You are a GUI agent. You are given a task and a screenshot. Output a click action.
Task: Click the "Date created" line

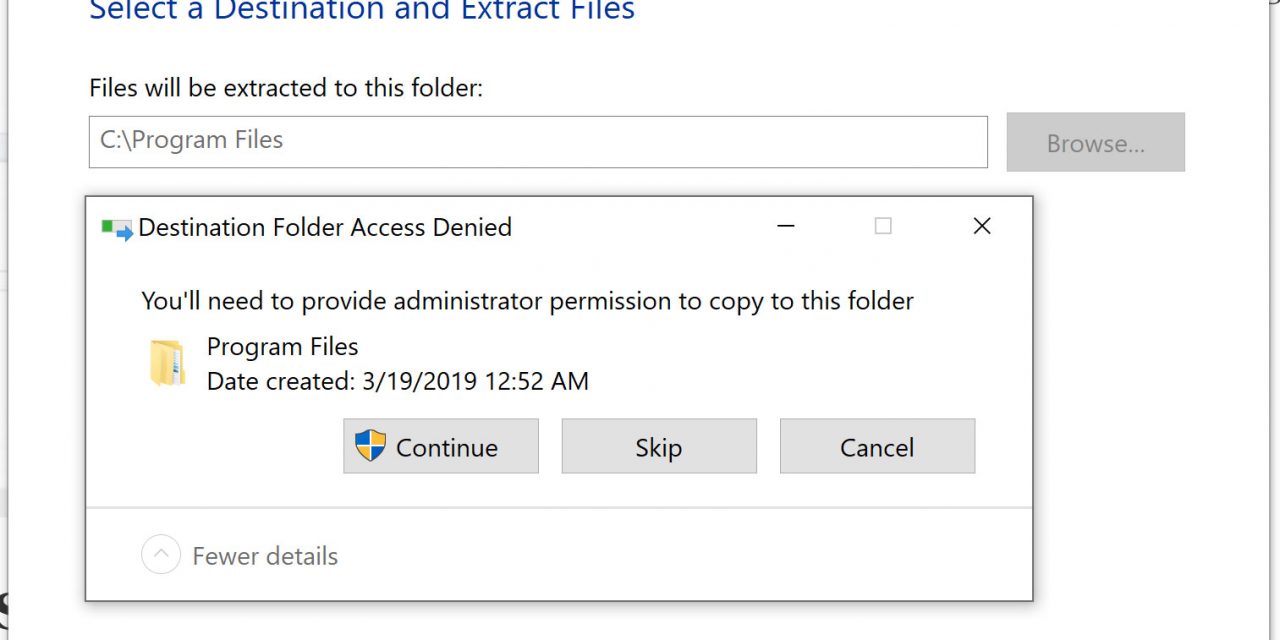pyautogui.click(x=397, y=381)
